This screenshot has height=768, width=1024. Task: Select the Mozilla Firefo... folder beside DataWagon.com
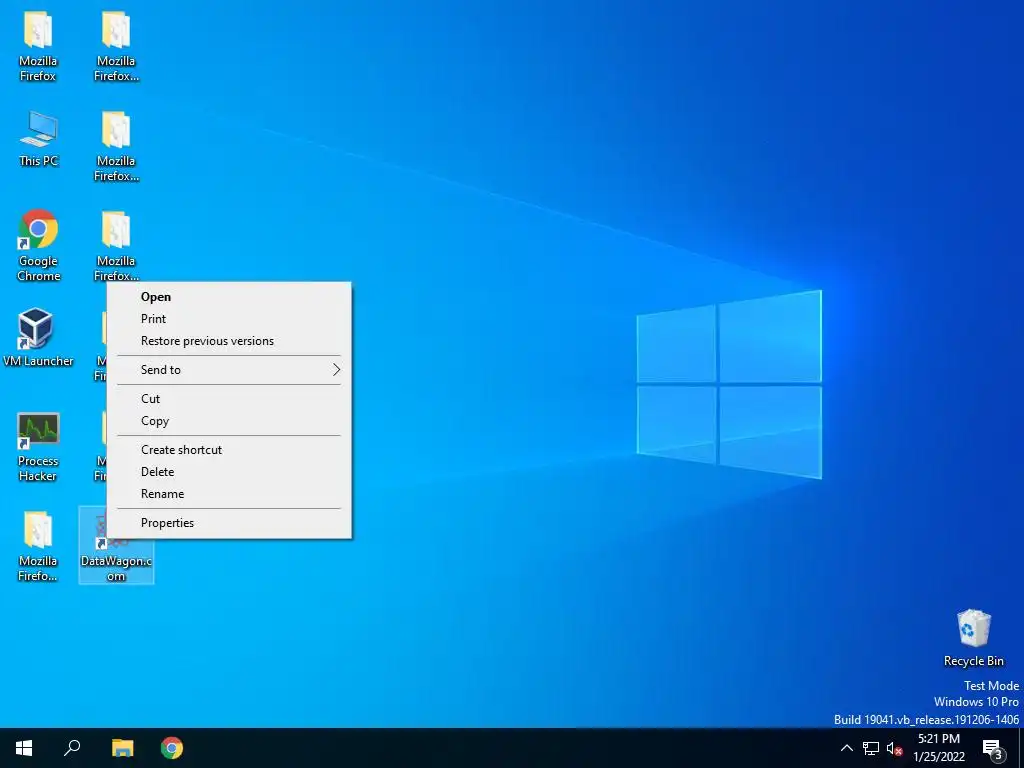click(38, 546)
